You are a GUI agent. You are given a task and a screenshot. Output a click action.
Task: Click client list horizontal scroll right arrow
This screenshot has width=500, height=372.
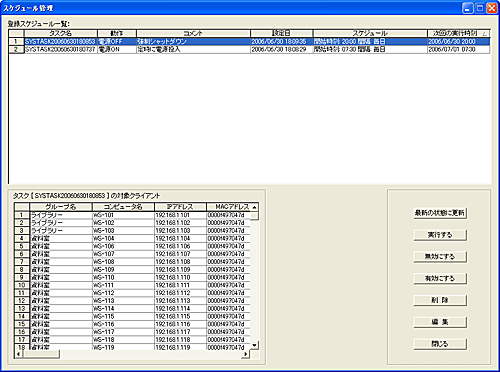click(246, 354)
